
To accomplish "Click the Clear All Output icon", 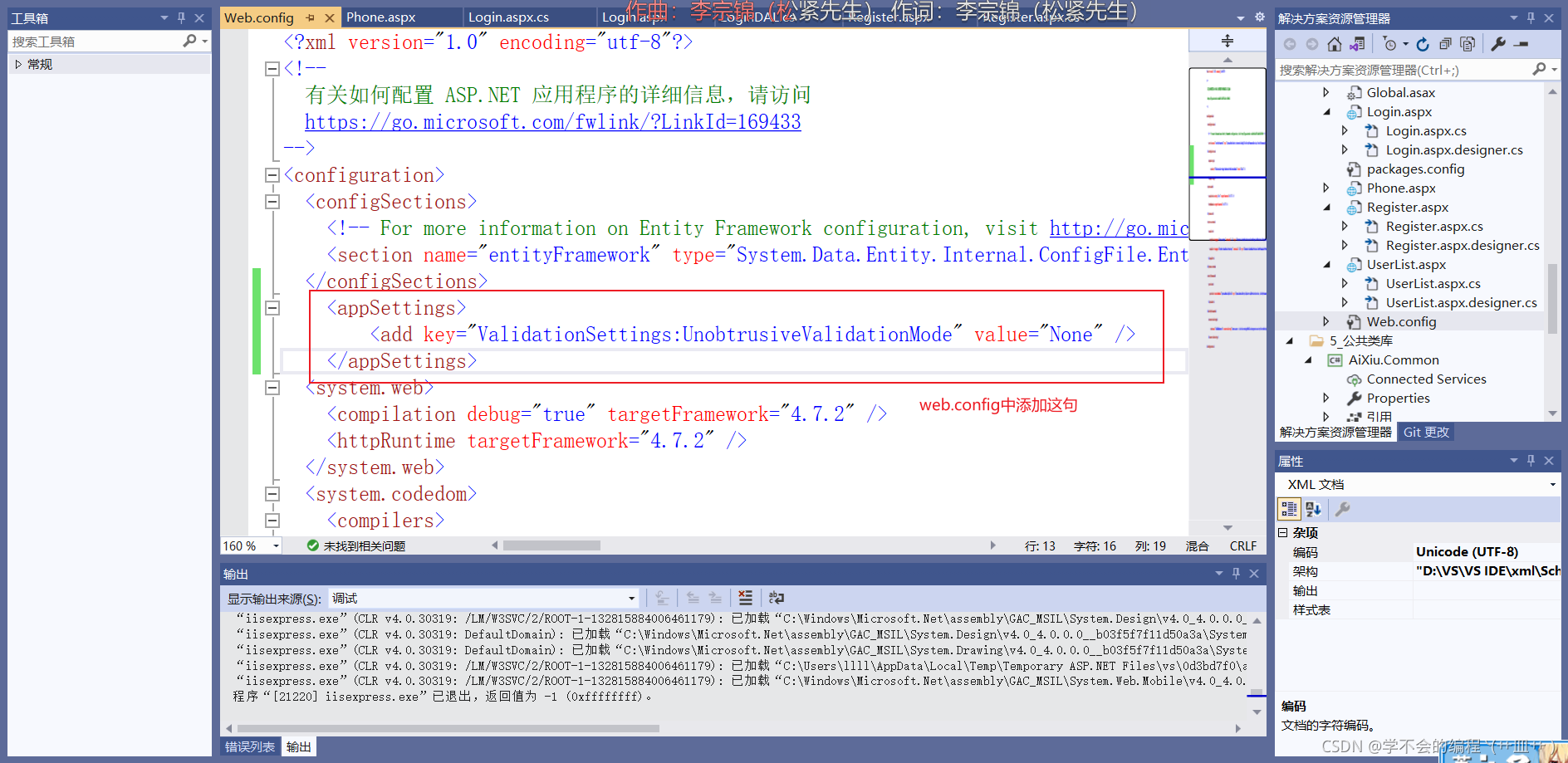I will coord(745,599).
